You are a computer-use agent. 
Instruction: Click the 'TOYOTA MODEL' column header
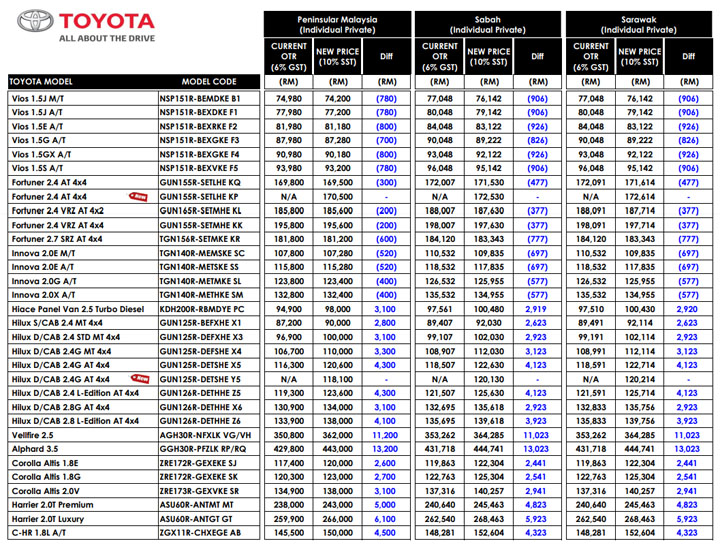(x=41, y=82)
